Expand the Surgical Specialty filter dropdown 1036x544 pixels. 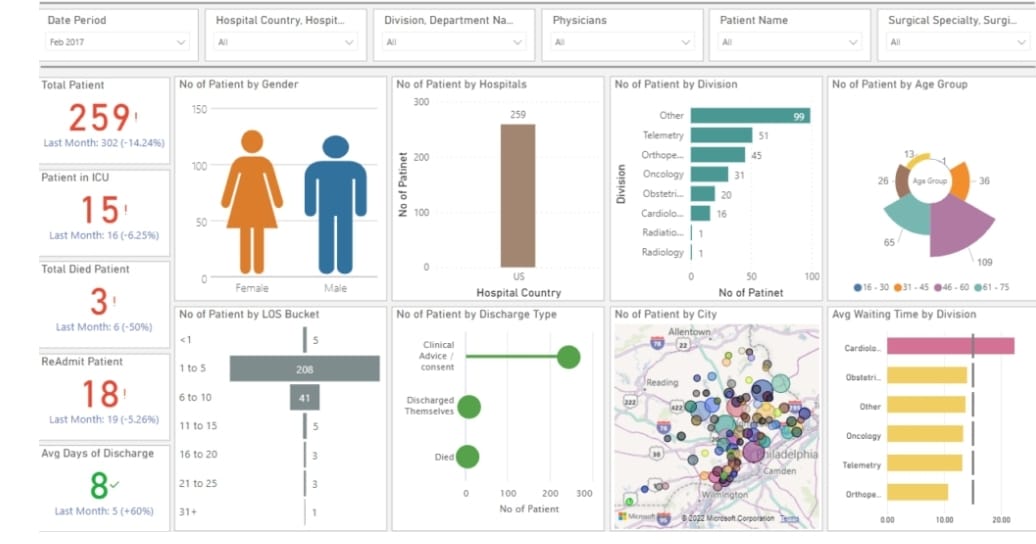point(957,42)
